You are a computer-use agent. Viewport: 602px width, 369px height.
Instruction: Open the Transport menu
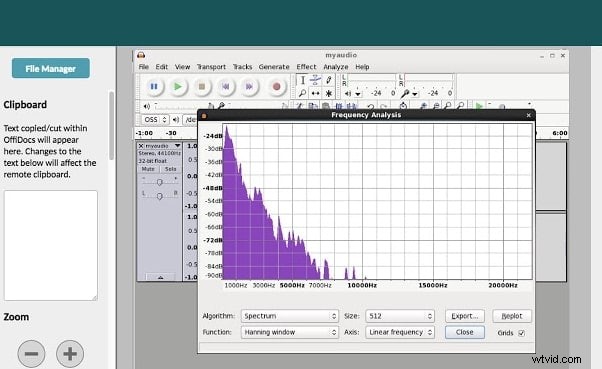pyautogui.click(x=212, y=67)
